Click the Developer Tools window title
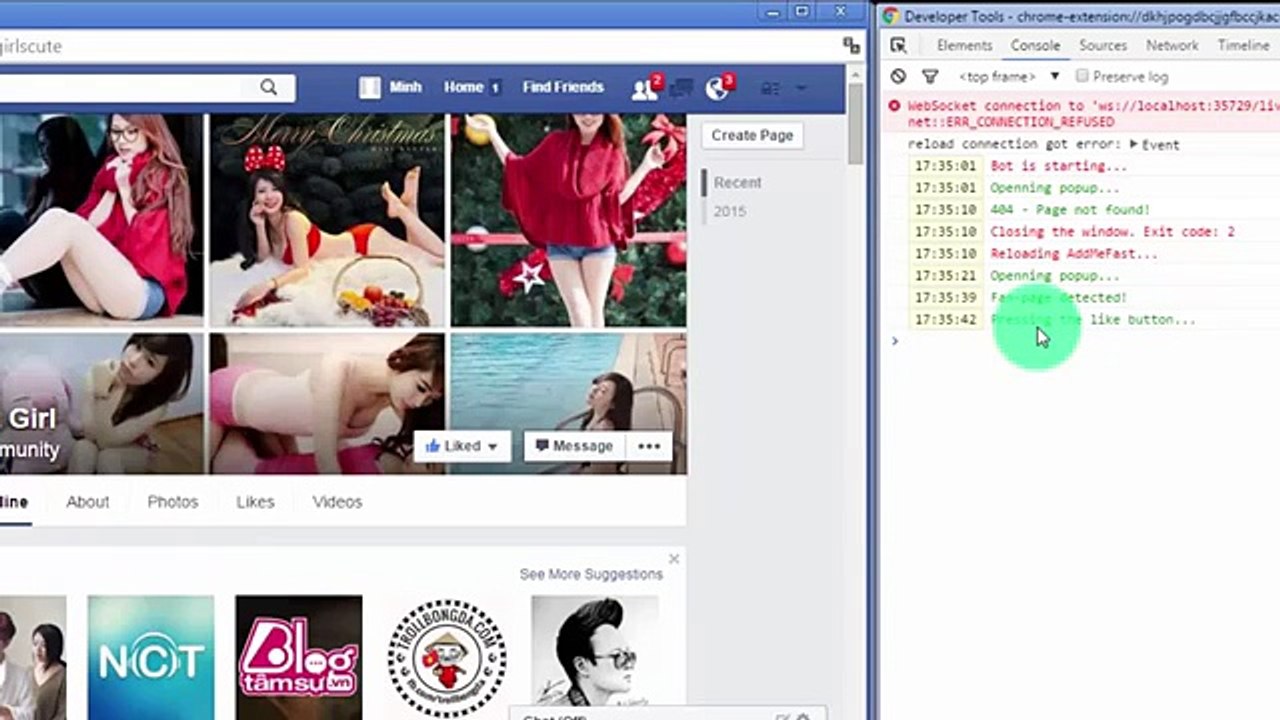Image resolution: width=1280 pixels, height=720 pixels. coord(1091,16)
